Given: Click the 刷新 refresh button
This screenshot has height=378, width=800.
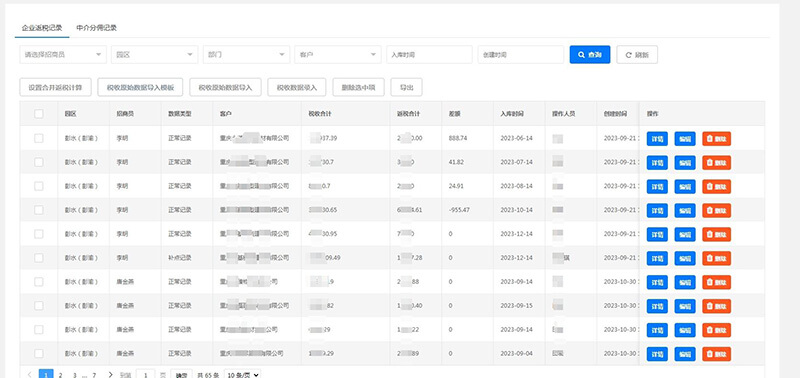Looking at the screenshot, I should (x=637, y=55).
